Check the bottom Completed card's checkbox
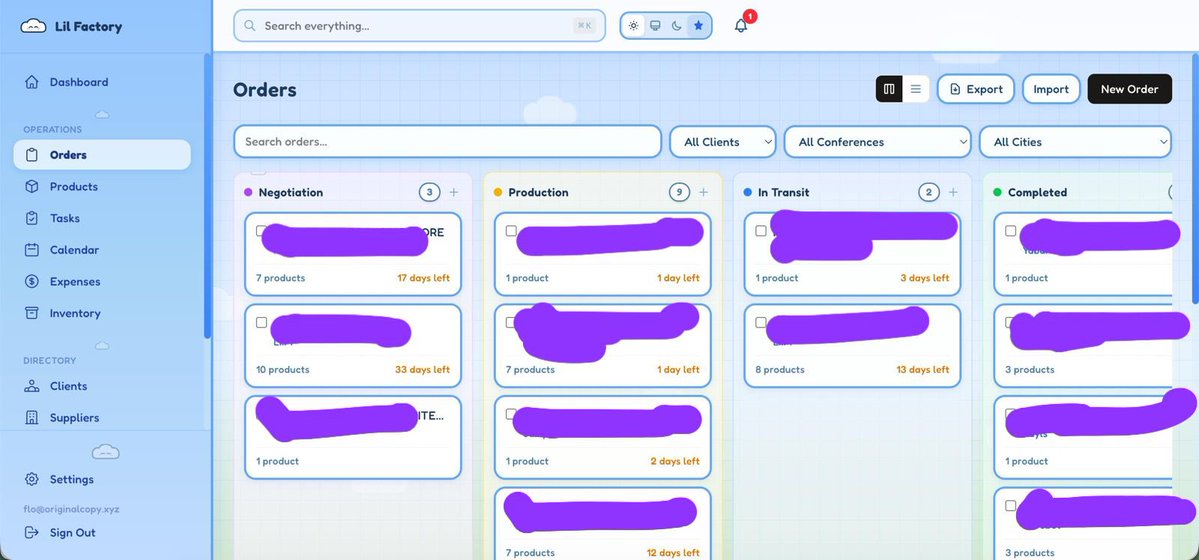The width and height of the screenshot is (1199, 560). 1010,506
